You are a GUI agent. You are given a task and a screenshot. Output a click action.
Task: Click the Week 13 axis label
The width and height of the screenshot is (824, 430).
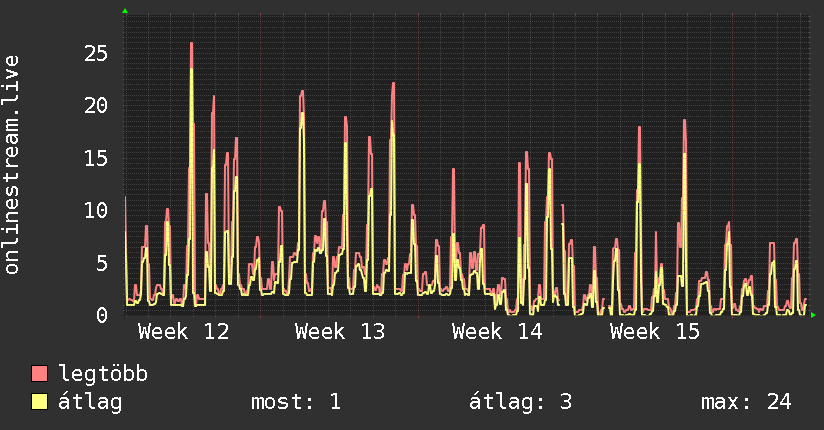click(340, 332)
